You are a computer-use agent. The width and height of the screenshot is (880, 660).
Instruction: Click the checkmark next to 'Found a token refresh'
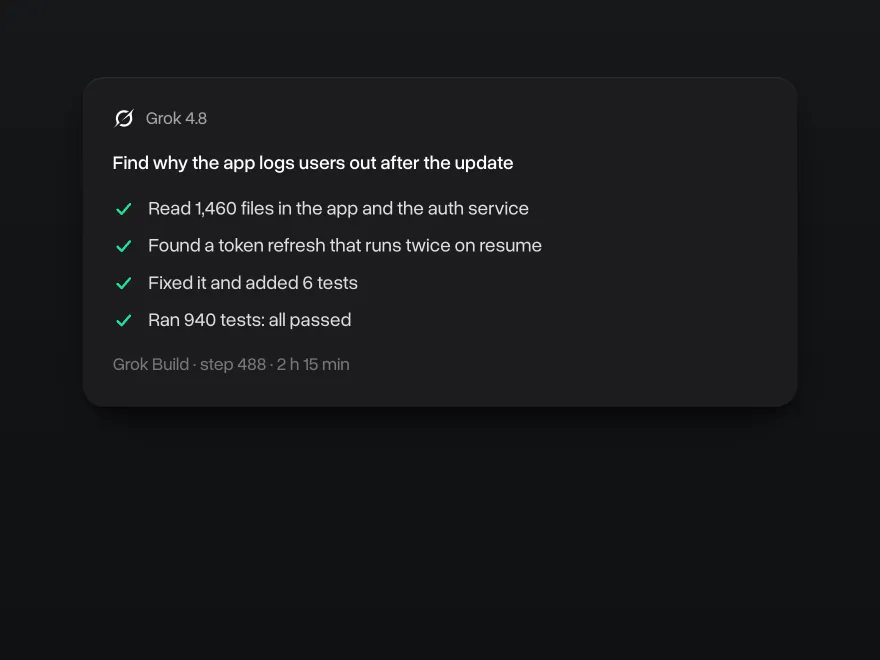point(123,246)
